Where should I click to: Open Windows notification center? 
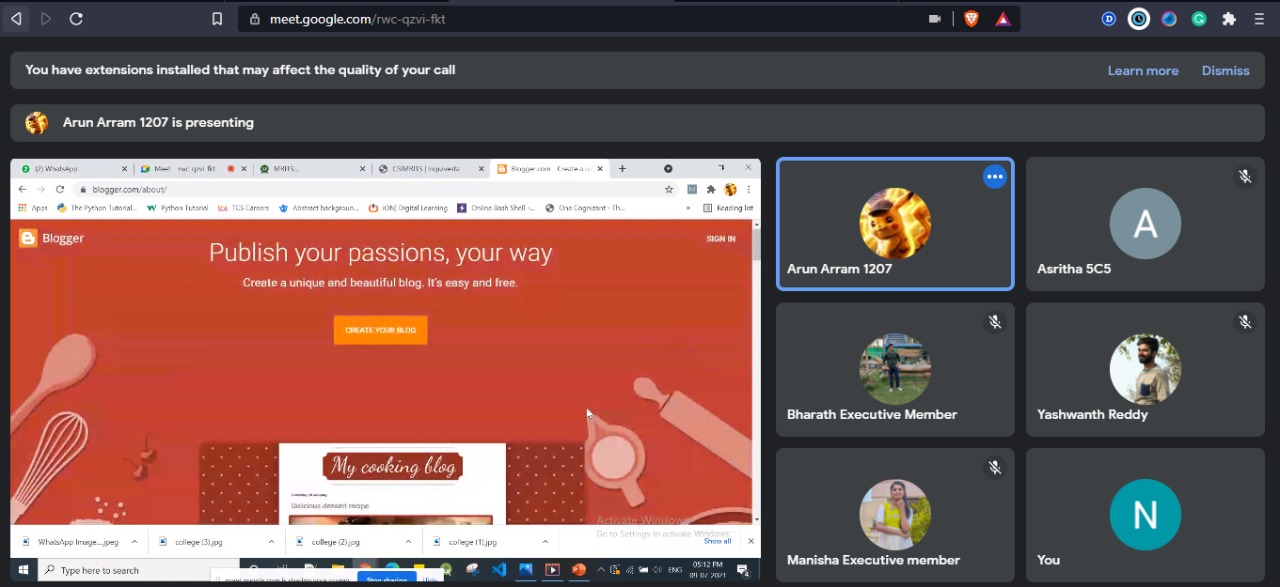pyautogui.click(x=743, y=570)
